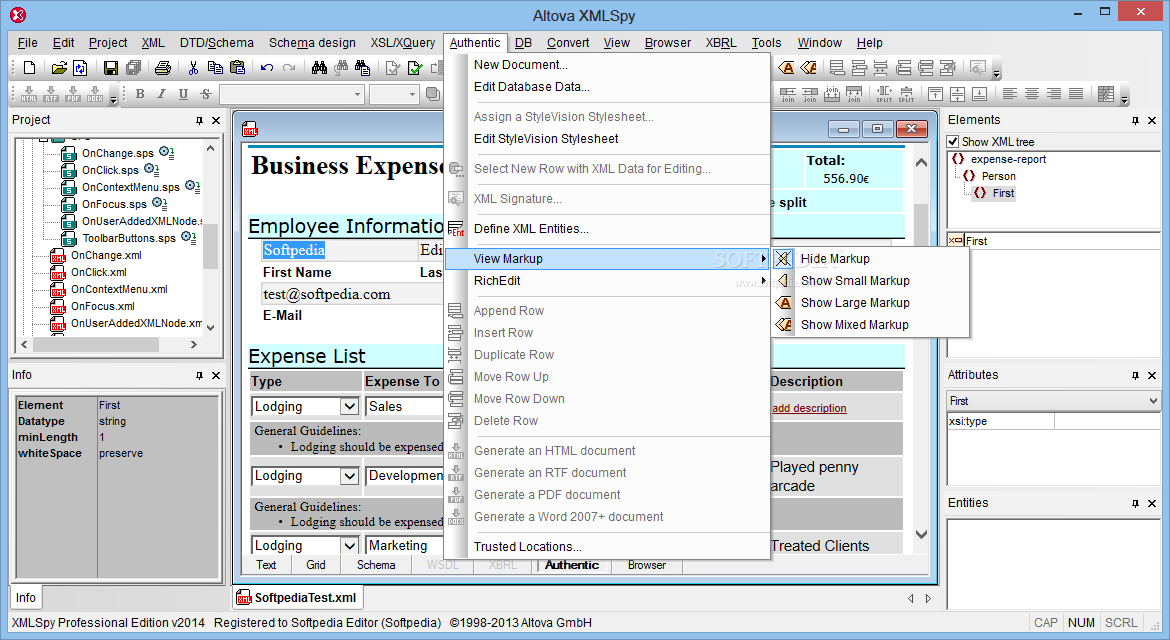Click the Find binoculars icon
Viewport: 1170px width, 640px height.
coord(319,68)
